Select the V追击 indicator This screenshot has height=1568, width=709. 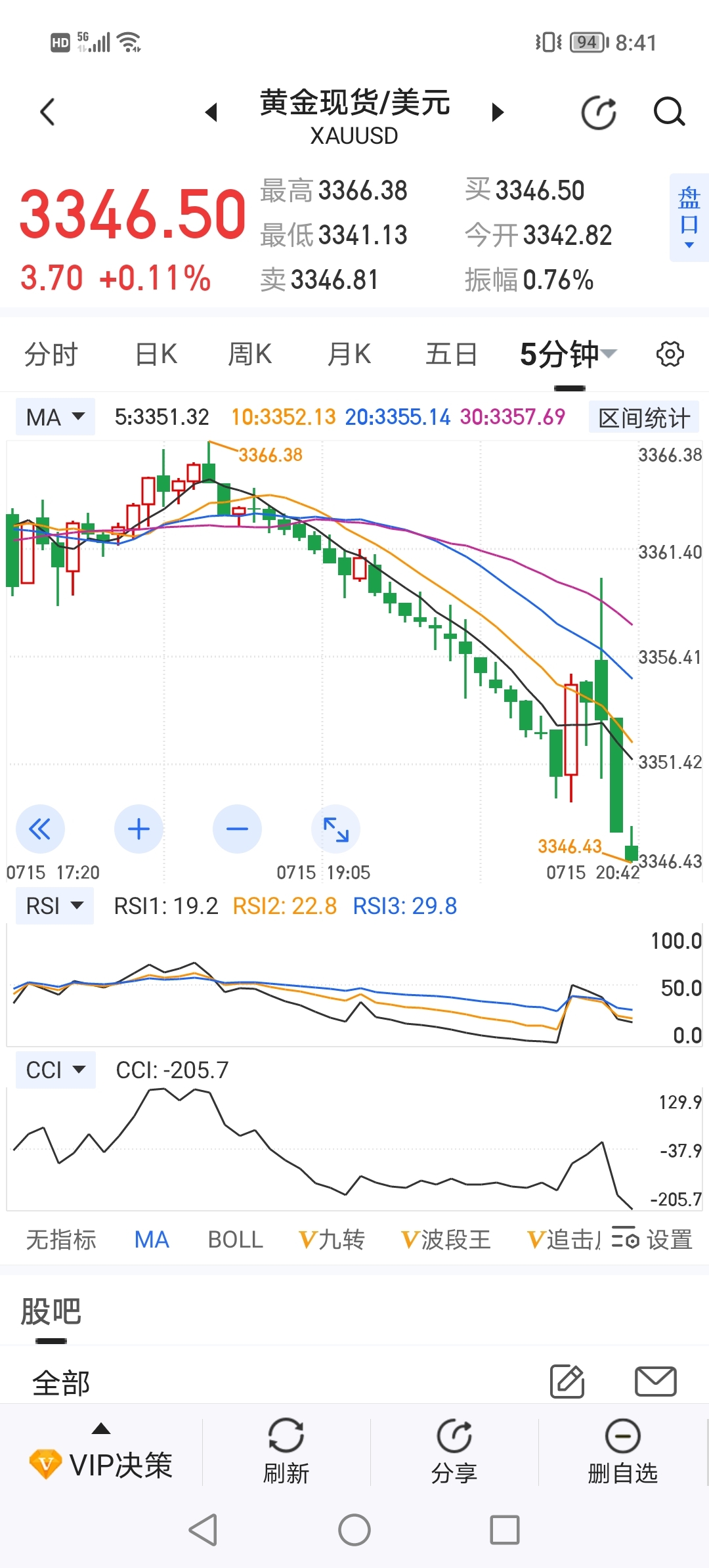tap(565, 1240)
